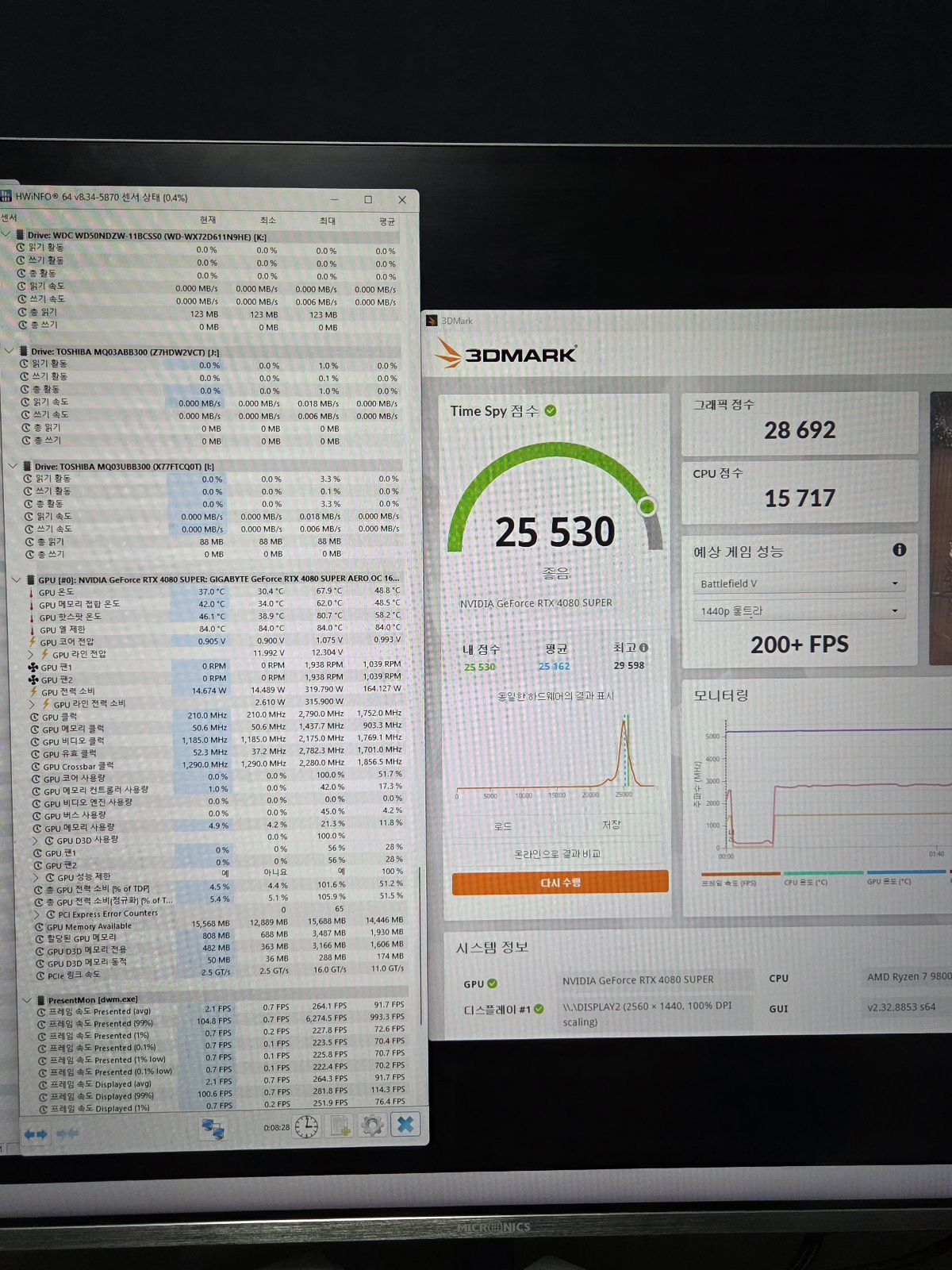
Task: Click the blue expand-columns arrows in HWiNFO
Action: (36, 1134)
